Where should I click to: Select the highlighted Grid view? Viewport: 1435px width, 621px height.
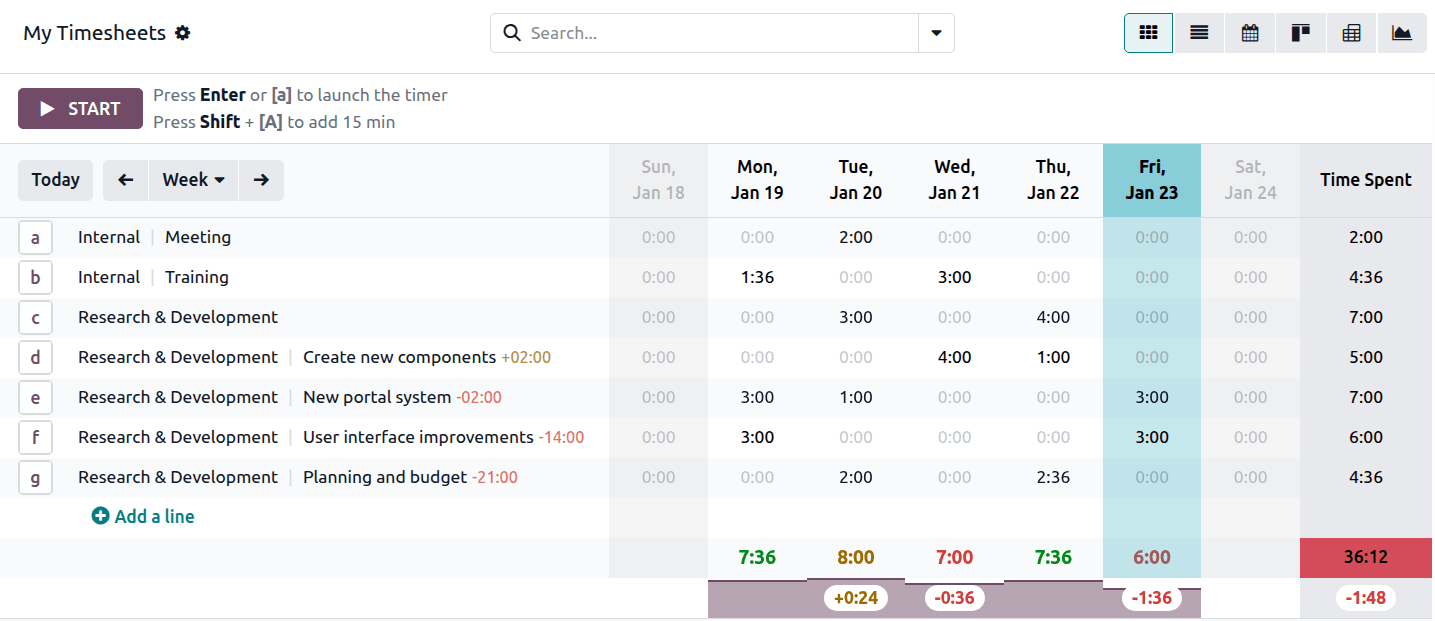click(x=1148, y=32)
